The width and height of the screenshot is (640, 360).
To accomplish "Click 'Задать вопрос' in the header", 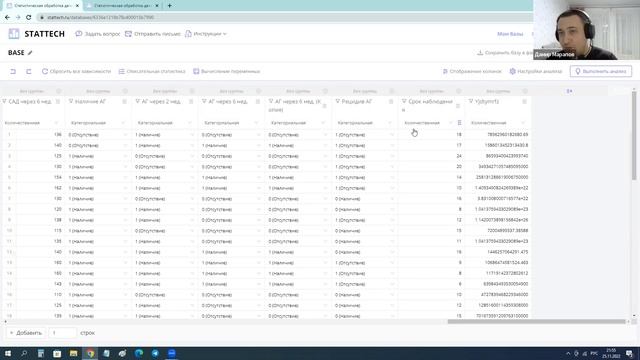I will coord(98,34).
